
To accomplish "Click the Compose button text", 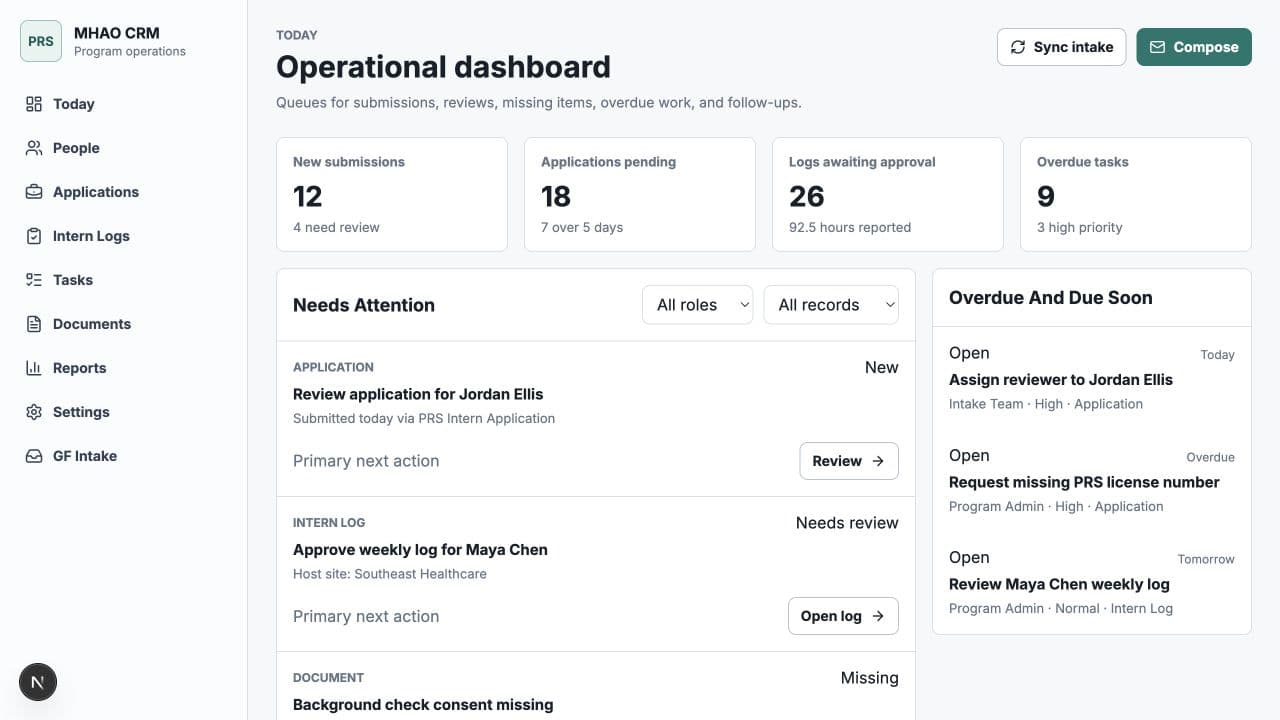I will tap(1206, 47).
